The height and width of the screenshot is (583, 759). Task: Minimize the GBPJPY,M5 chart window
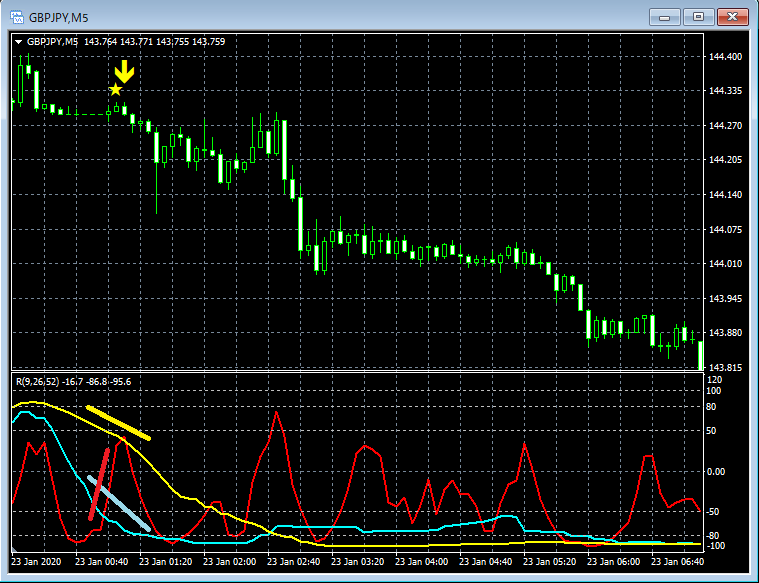(x=665, y=16)
